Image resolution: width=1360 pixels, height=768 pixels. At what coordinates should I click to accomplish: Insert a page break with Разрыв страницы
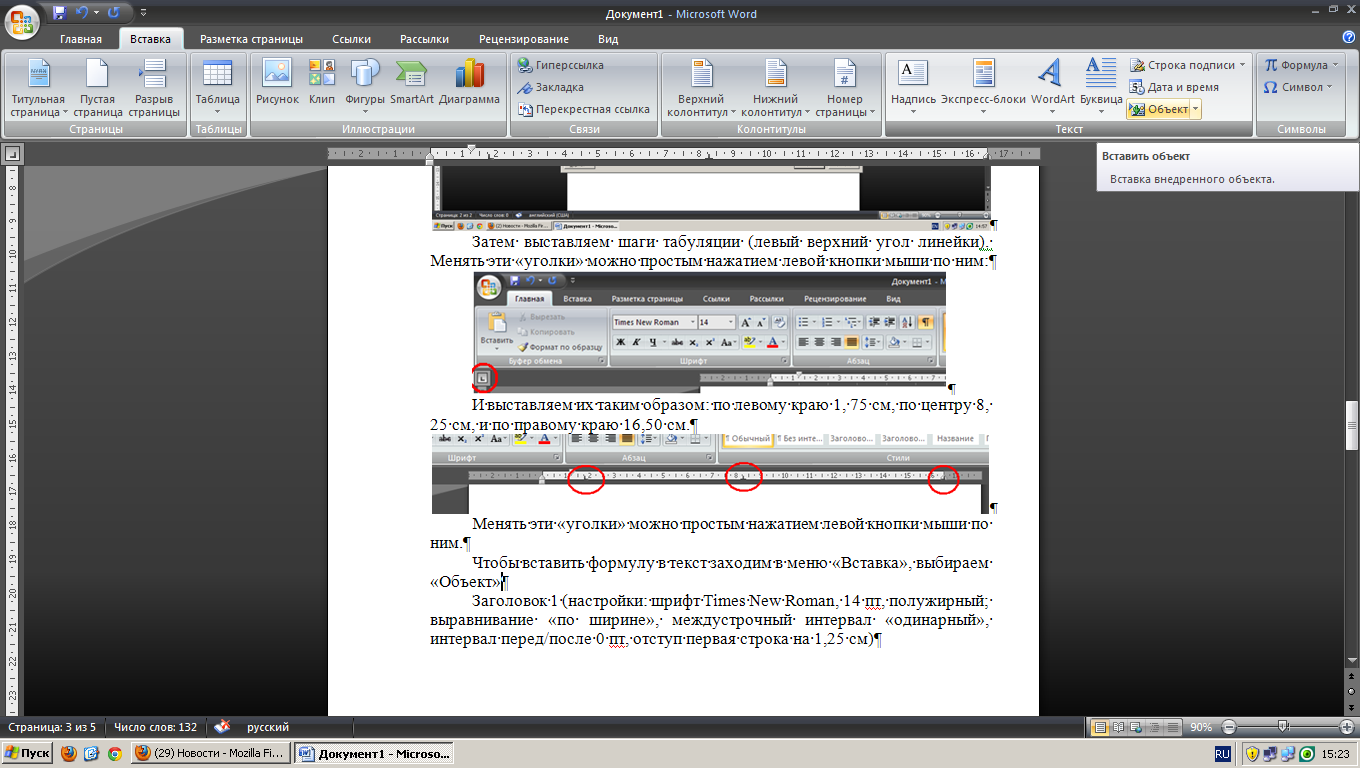pyautogui.click(x=153, y=88)
